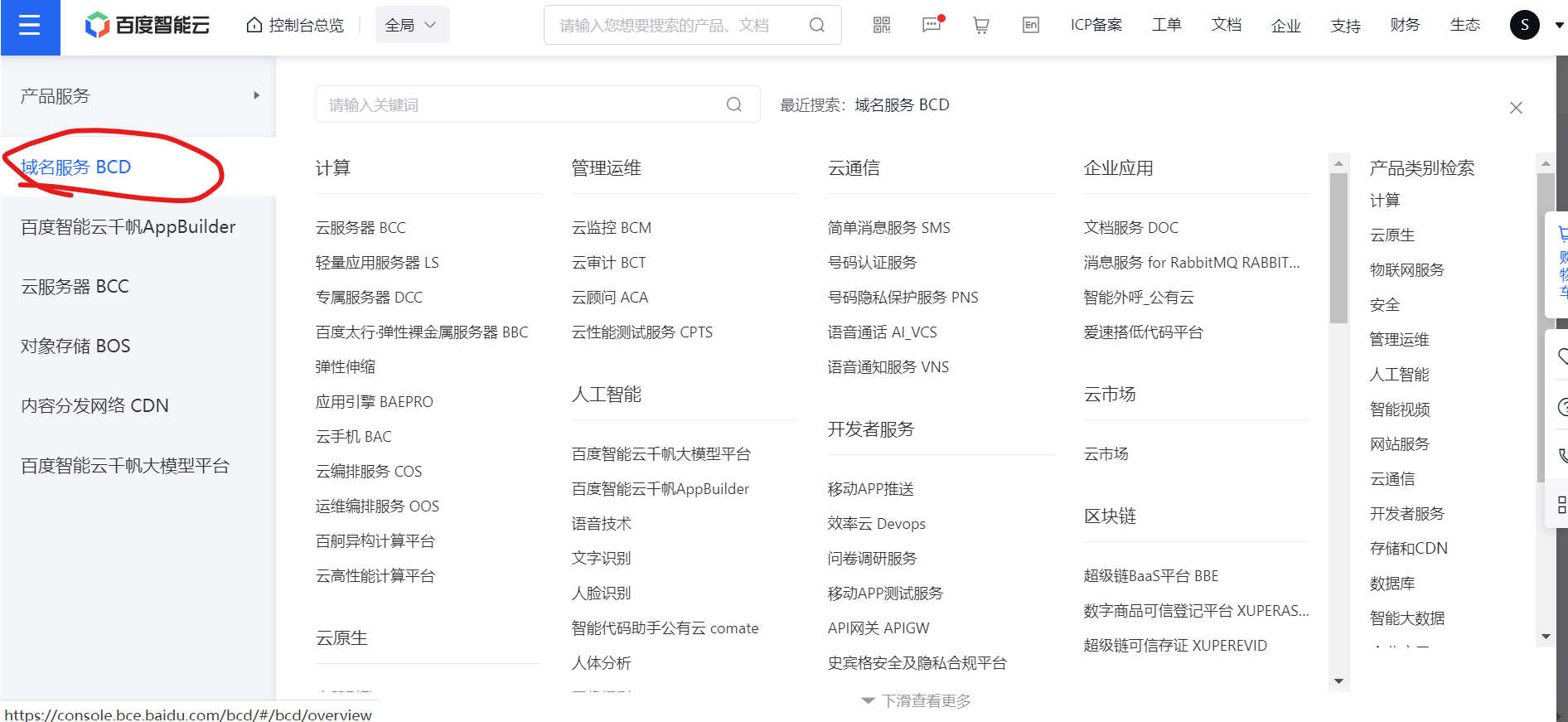Go to 控制台总览 home
The image size is (1568, 722).
point(295,26)
